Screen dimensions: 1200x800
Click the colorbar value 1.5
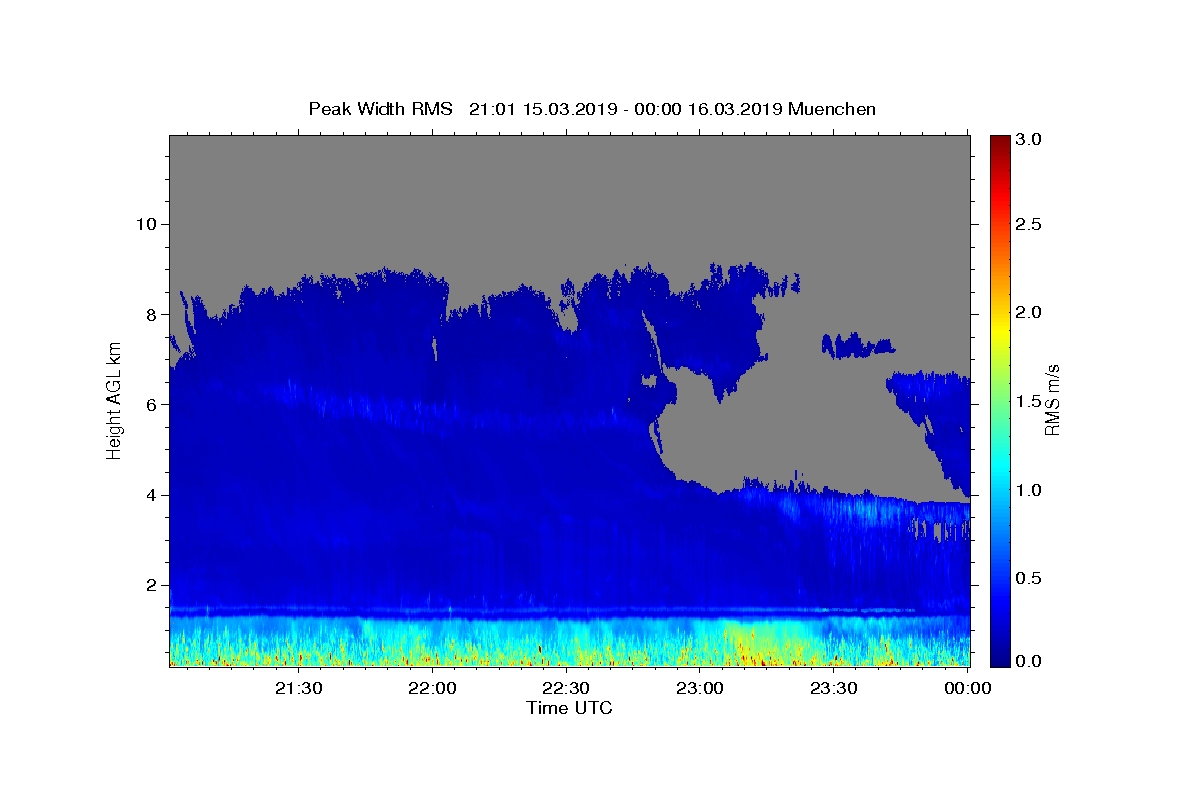[1030, 402]
